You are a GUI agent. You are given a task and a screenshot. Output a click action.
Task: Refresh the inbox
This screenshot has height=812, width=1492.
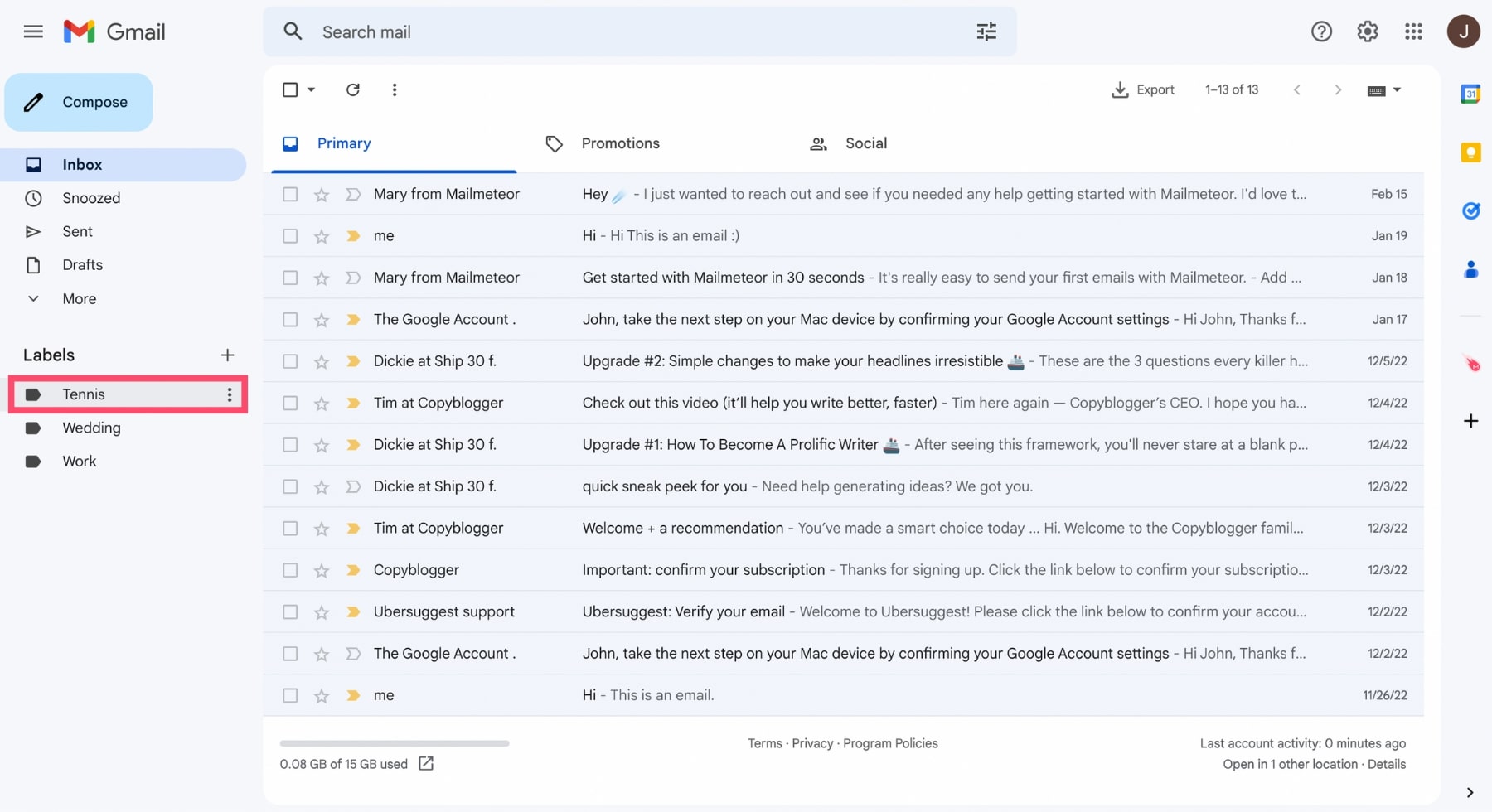tap(353, 89)
